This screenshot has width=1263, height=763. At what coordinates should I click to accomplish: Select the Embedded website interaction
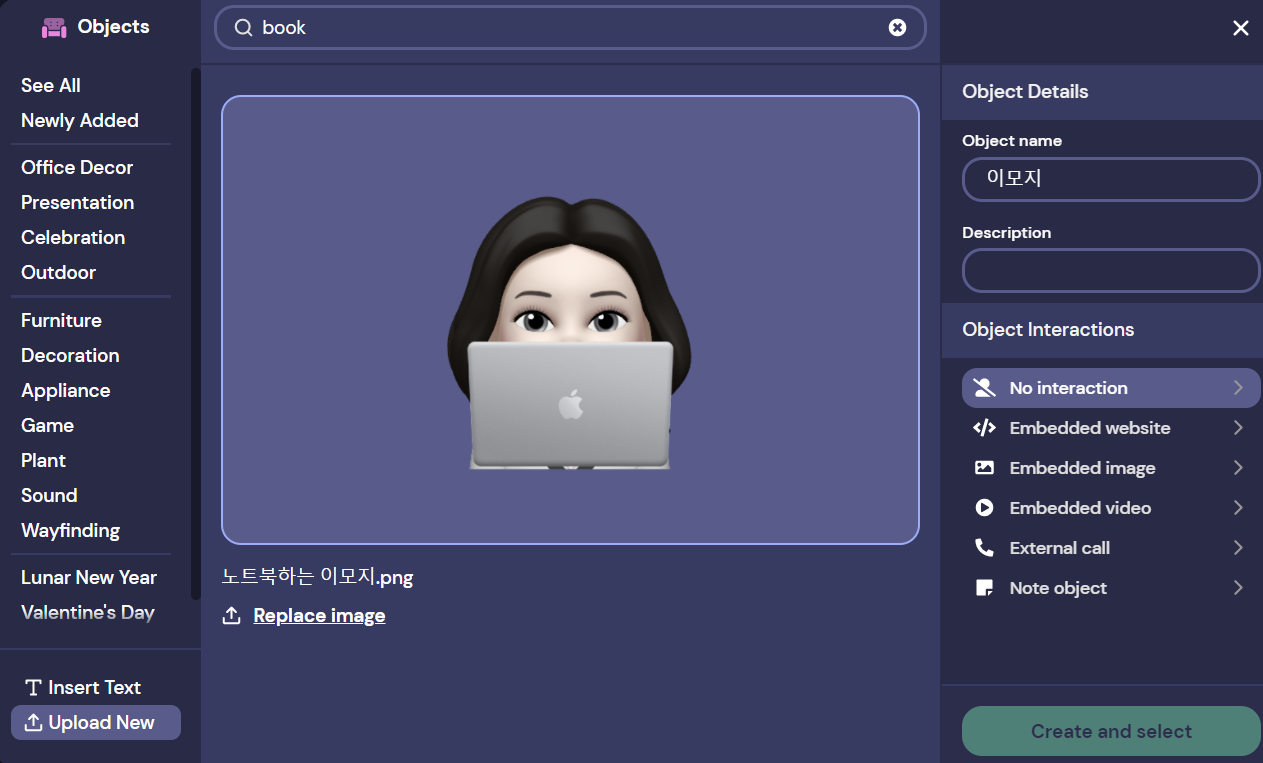click(x=1111, y=428)
